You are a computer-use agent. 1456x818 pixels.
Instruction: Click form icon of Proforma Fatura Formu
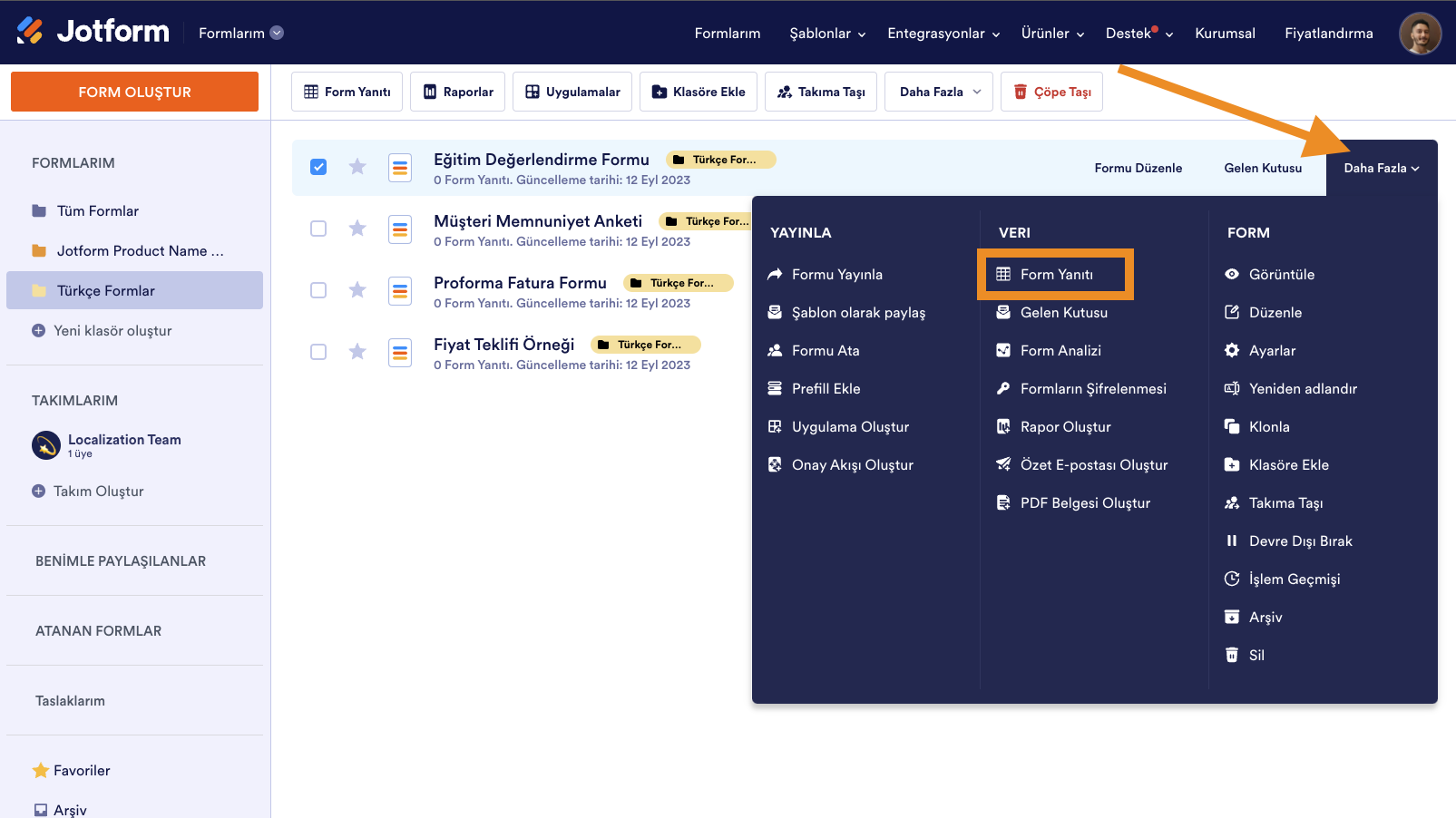point(400,291)
